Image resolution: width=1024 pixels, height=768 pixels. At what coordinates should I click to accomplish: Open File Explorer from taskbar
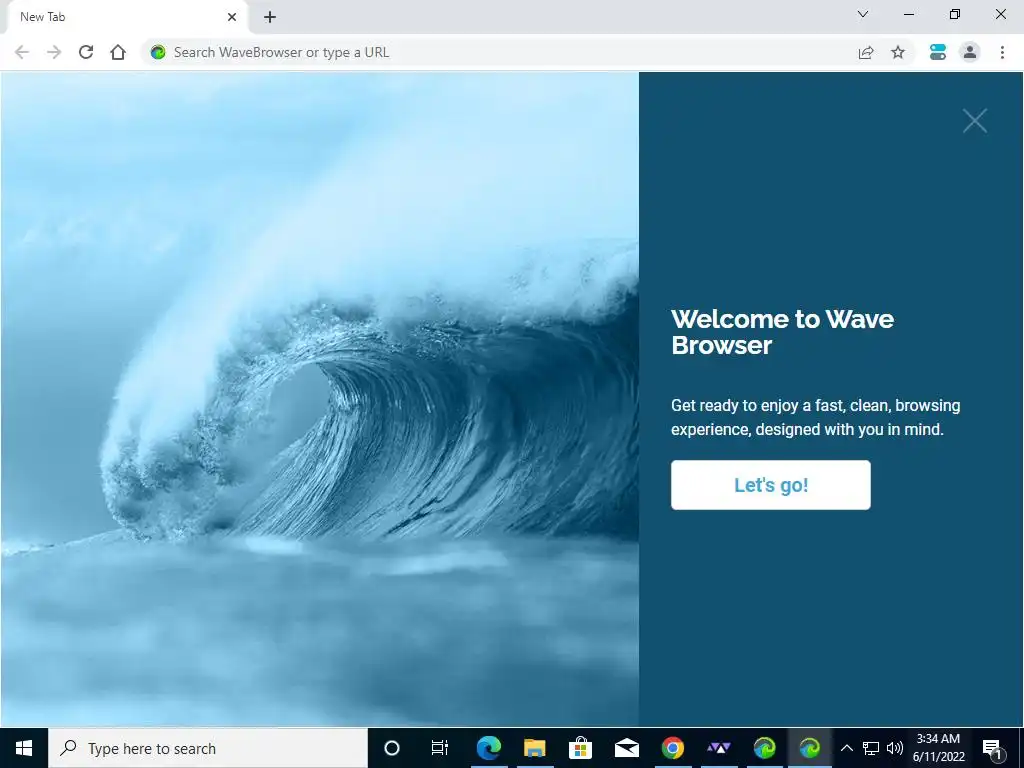click(x=534, y=748)
